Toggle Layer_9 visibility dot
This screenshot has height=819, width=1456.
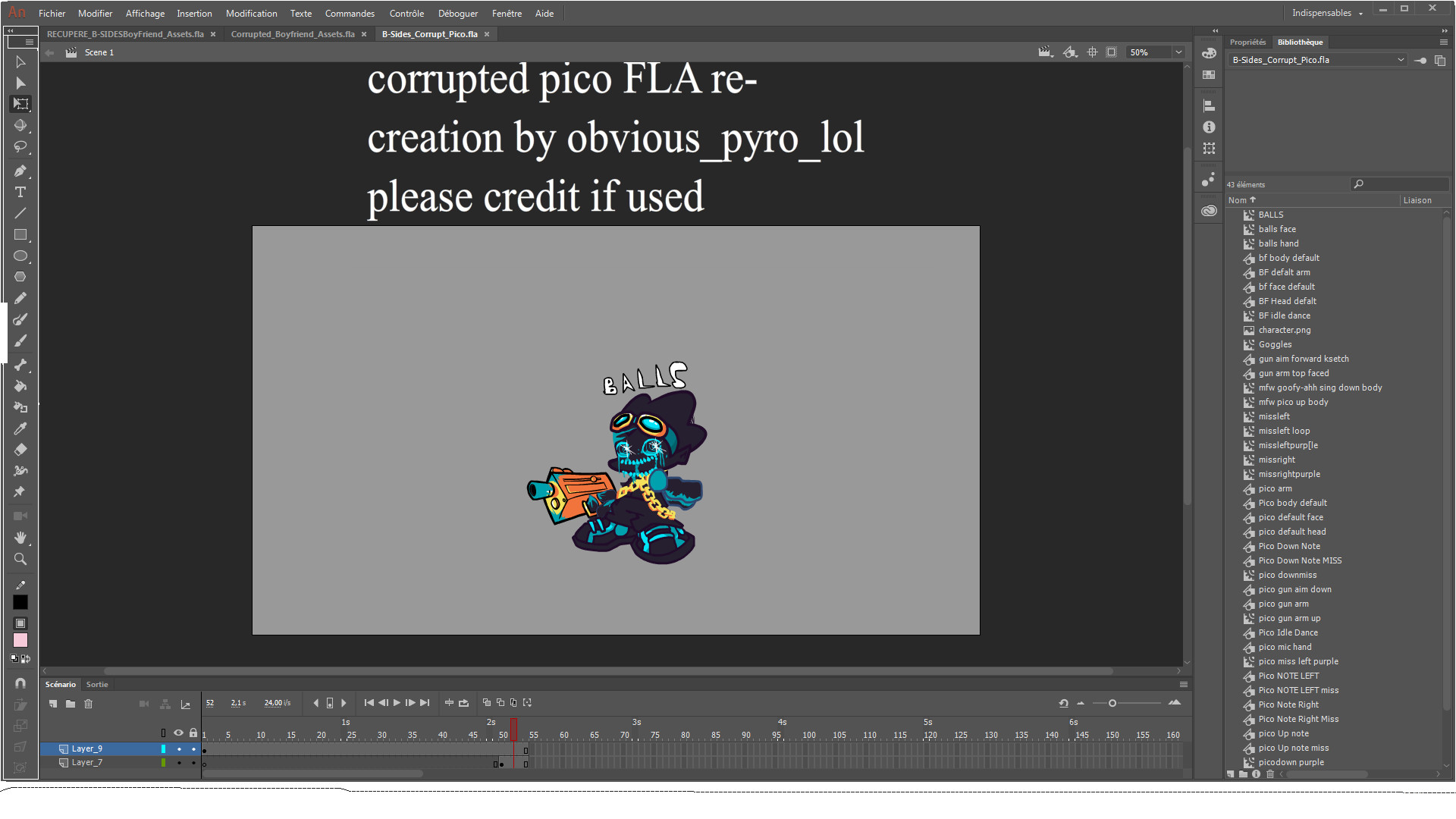click(x=179, y=749)
